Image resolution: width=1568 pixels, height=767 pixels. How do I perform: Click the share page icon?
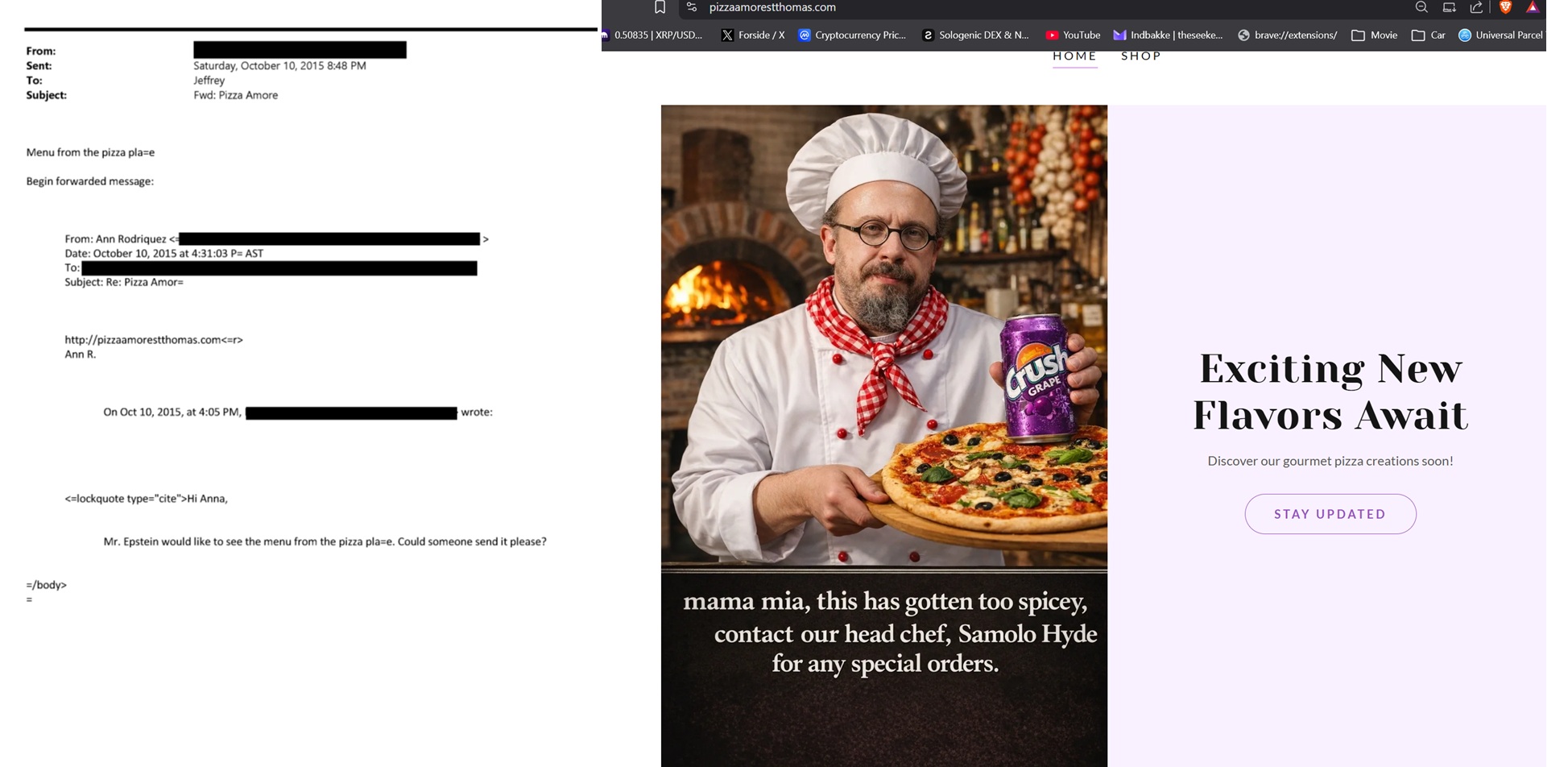click(1476, 7)
